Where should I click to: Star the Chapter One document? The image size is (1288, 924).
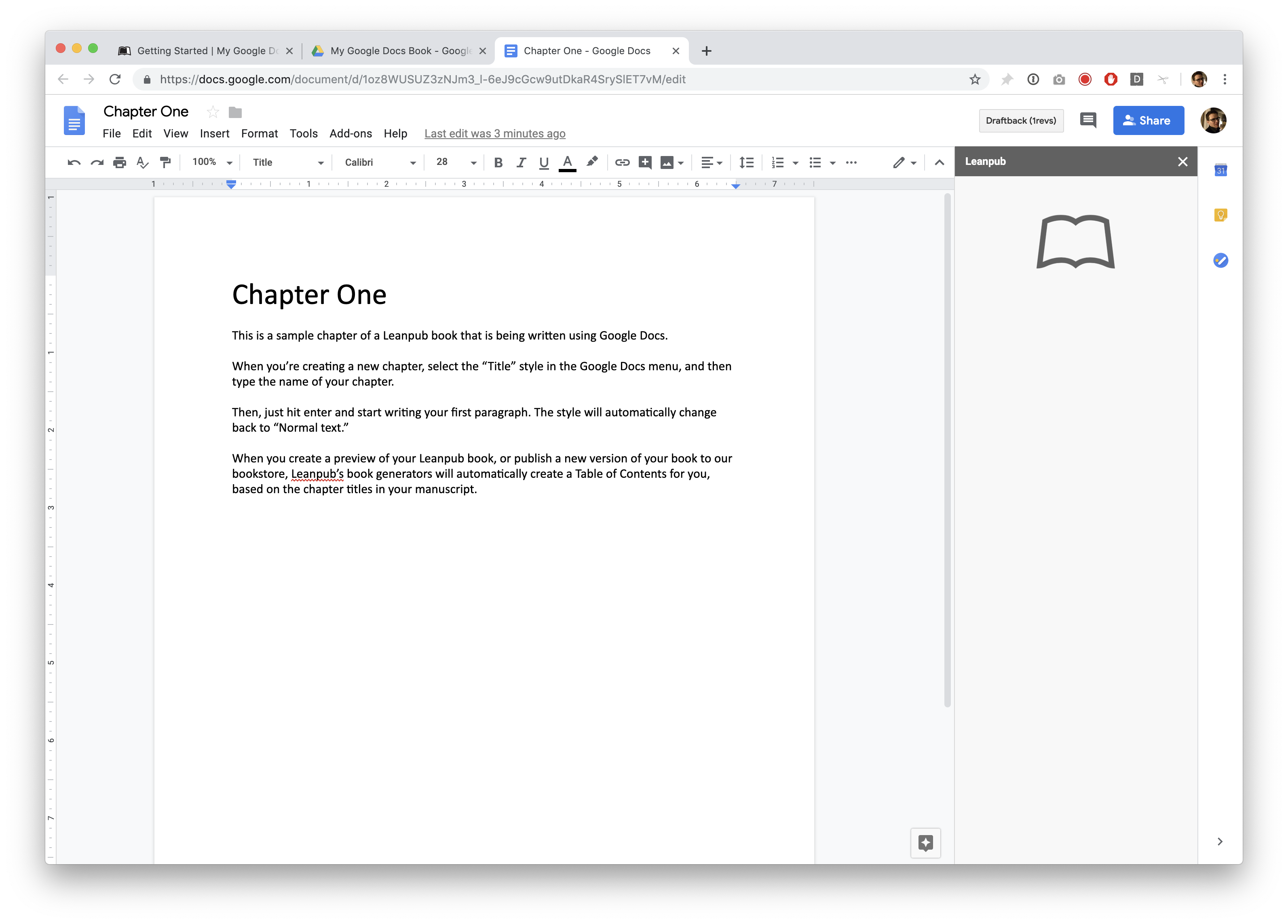point(213,112)
